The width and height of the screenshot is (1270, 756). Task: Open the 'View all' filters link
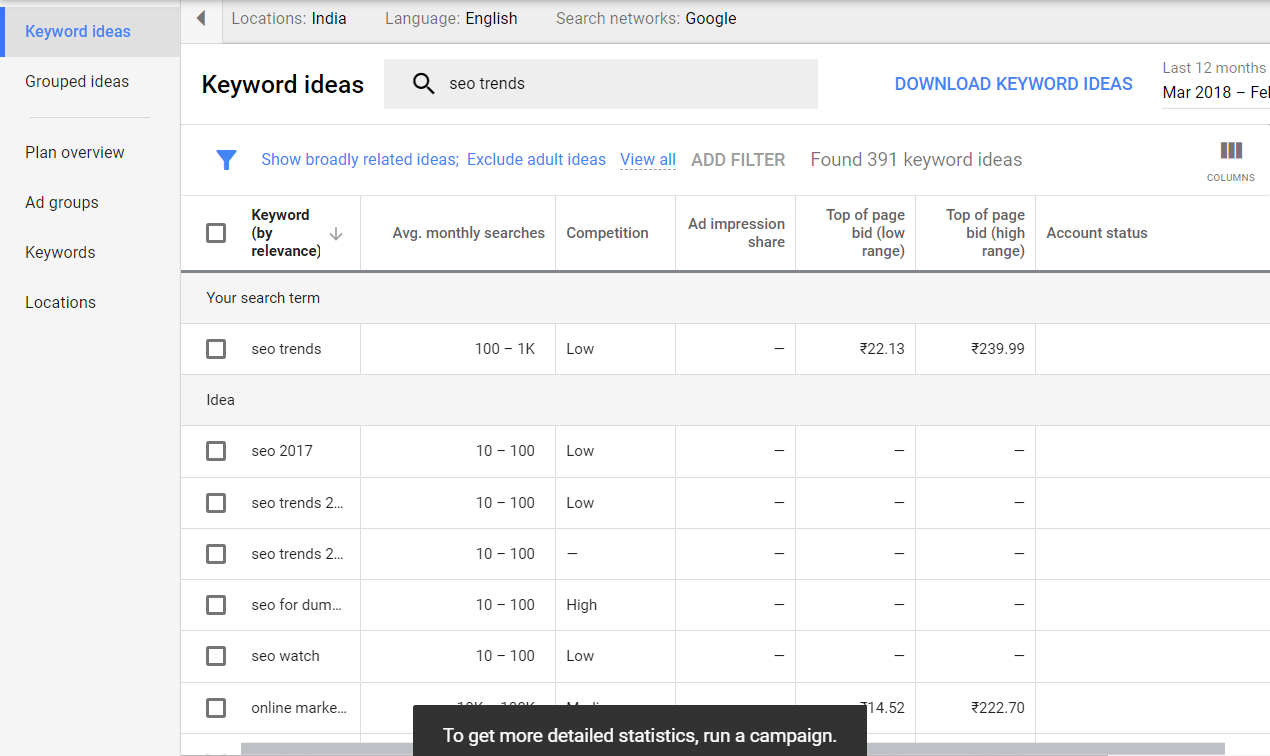pos(648,160)
